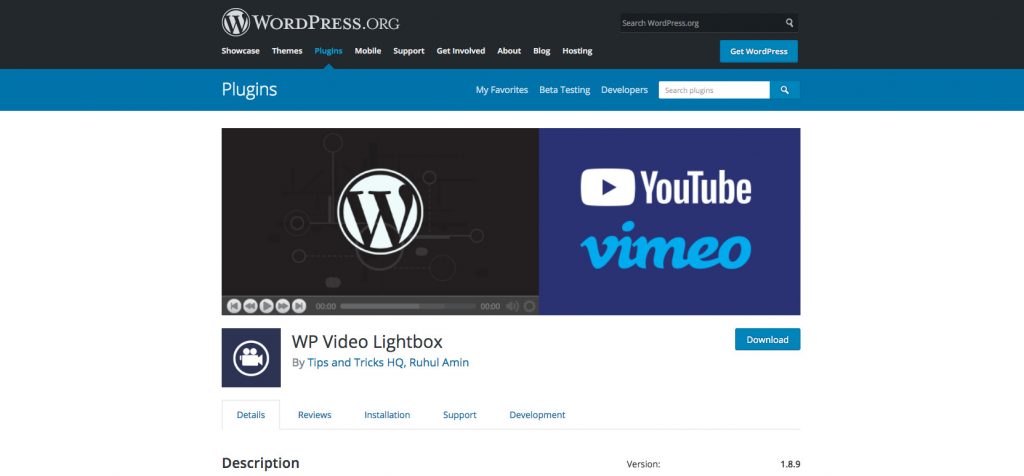Click the banner video progress bar
Viewport: 1024px width, 476px height.
point(408,306)
